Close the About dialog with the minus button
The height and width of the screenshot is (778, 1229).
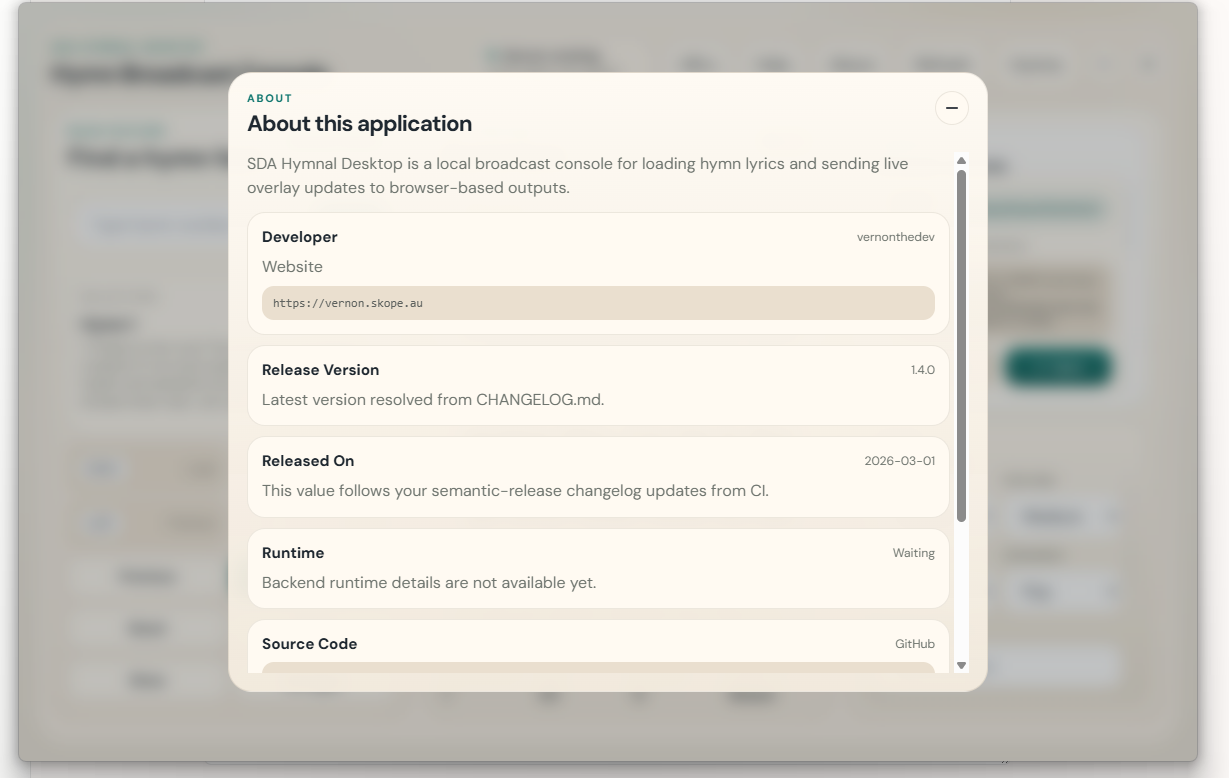951,108
